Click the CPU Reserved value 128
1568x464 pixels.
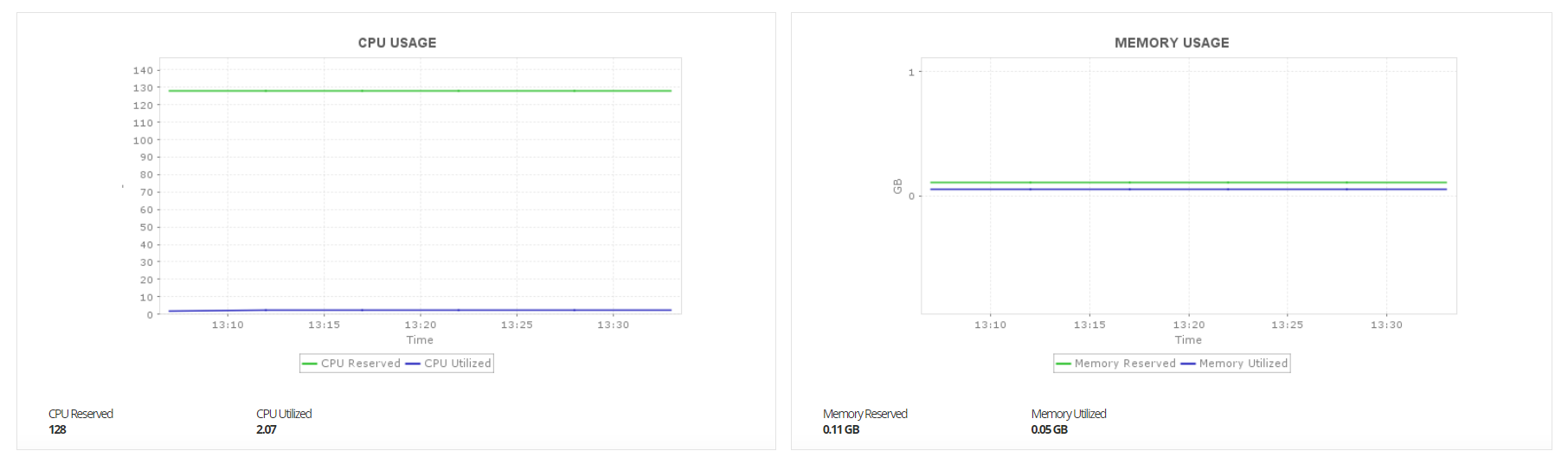pyautogui.click(x=58, y=429)
